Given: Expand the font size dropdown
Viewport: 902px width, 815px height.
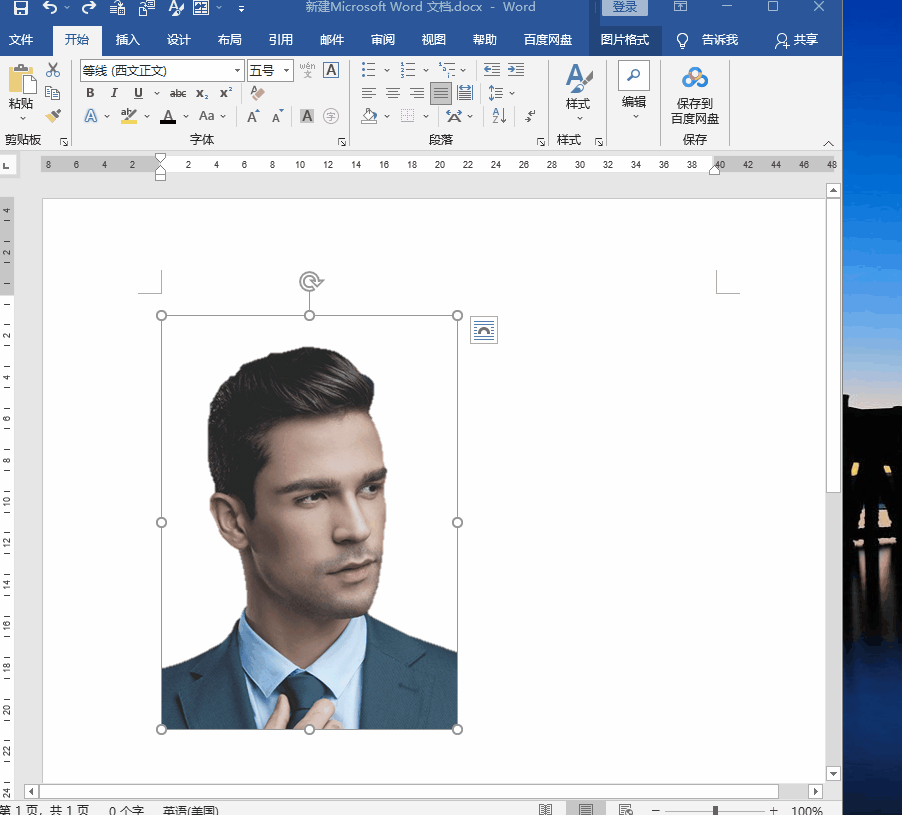Looking at the screenshot, I should pyautogui.click(x=287, y=71).
